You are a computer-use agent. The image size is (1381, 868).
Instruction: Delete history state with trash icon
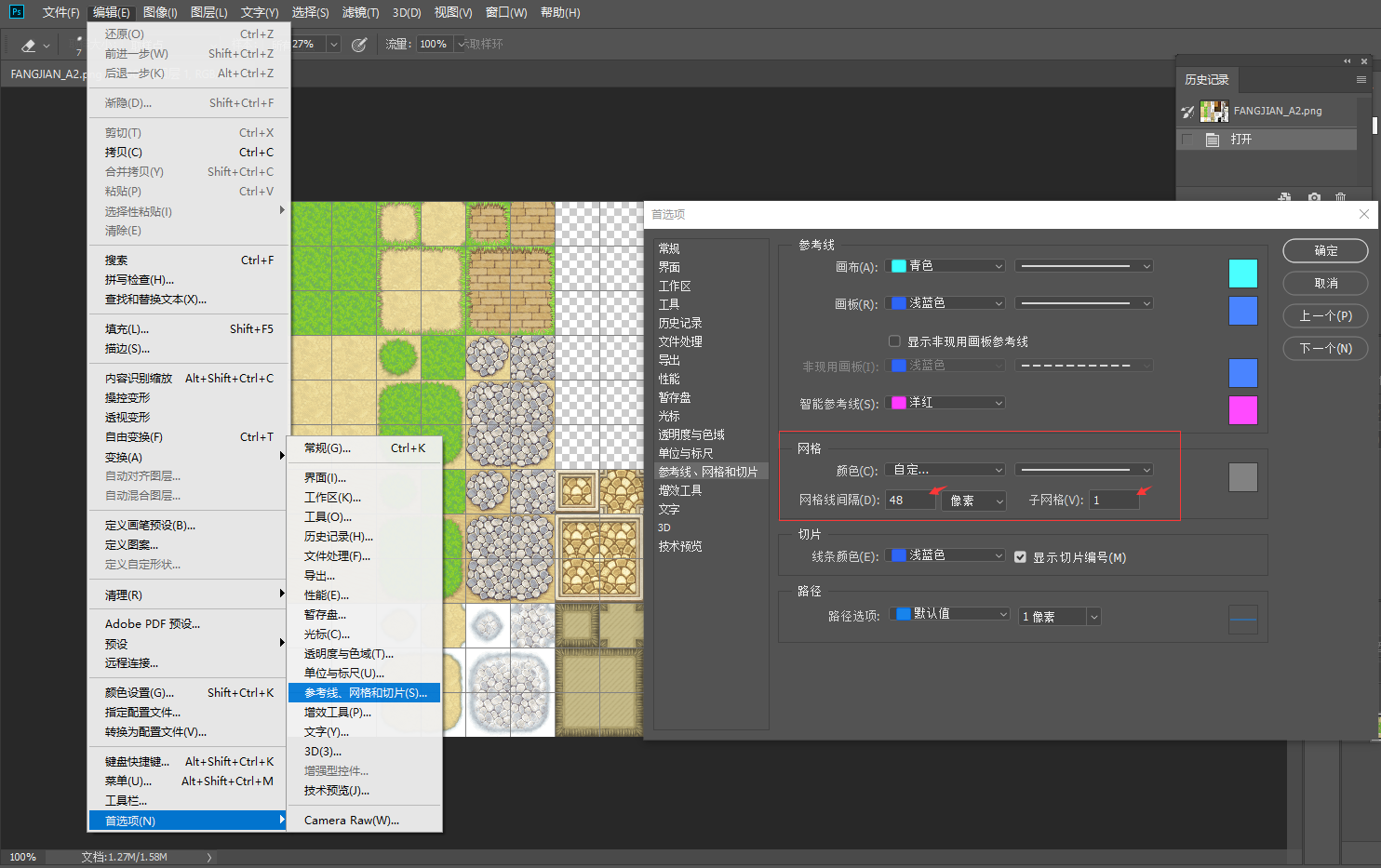[1340, 196]
